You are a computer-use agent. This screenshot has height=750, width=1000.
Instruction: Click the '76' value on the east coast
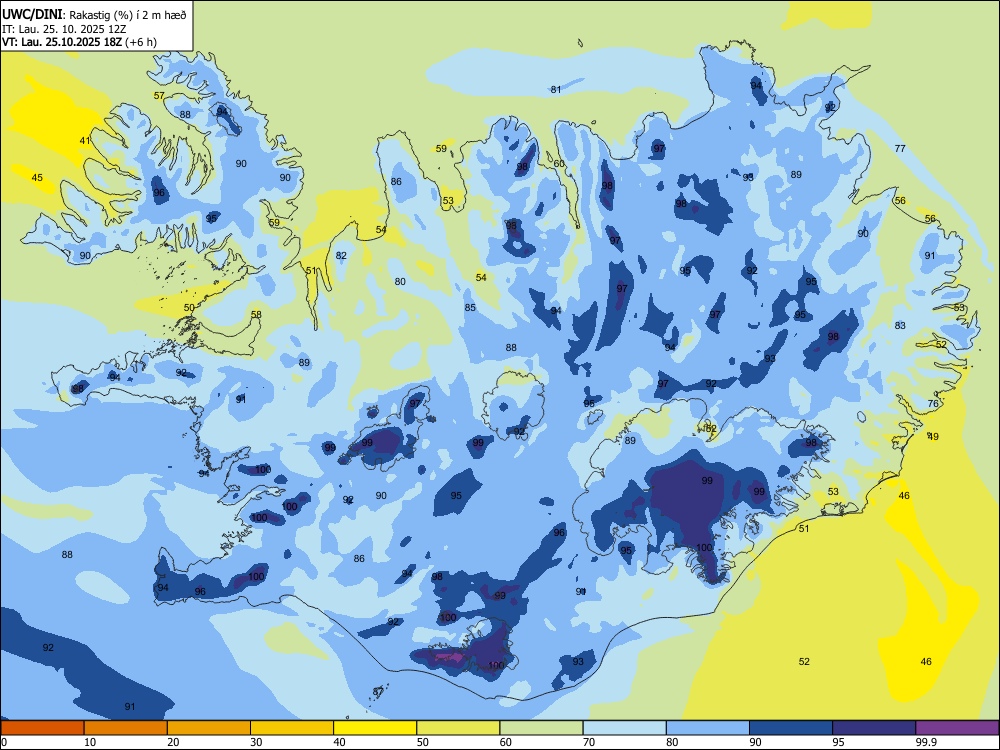tap(933, 404)
